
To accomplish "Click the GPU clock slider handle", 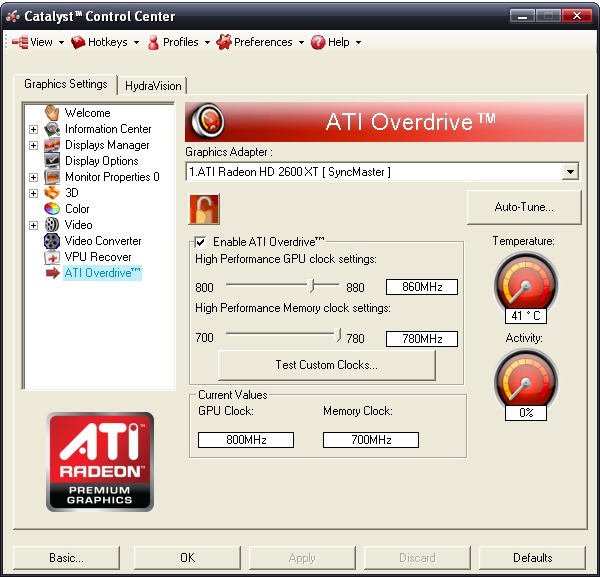I will [311, 285].
